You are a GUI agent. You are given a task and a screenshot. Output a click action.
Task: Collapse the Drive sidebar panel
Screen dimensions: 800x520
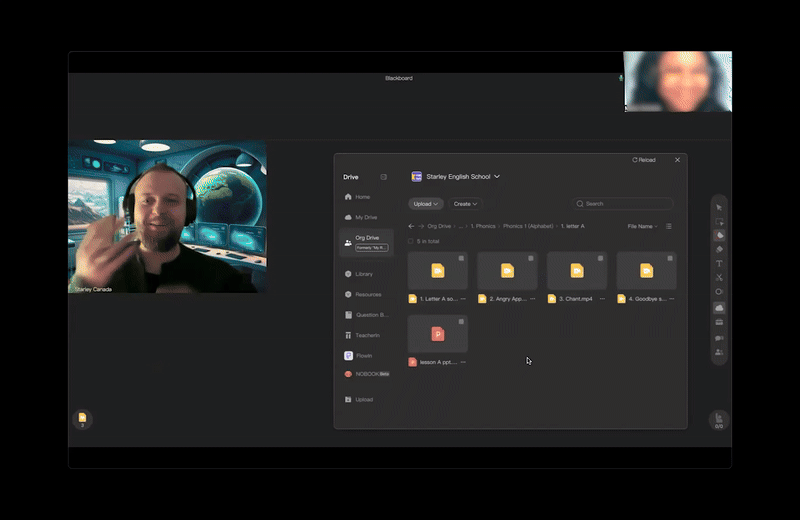(x=384, y=177)
